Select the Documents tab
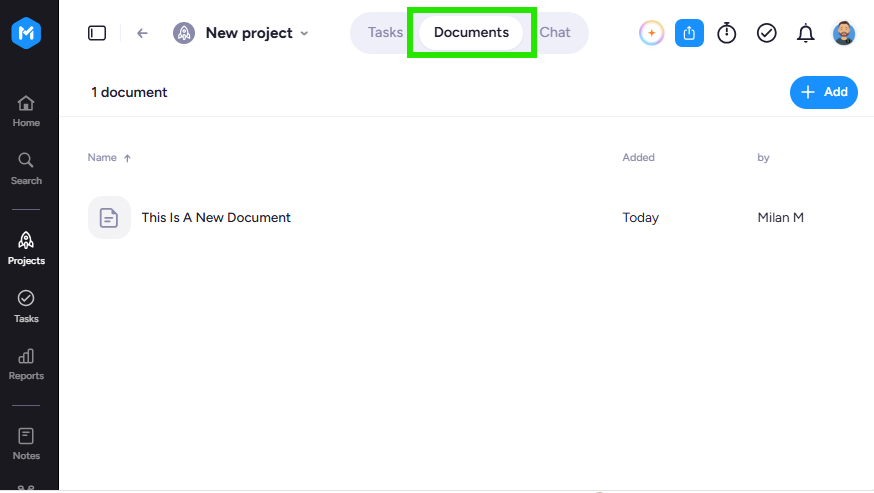Screen dimensions: 874x493 point(472,32)
